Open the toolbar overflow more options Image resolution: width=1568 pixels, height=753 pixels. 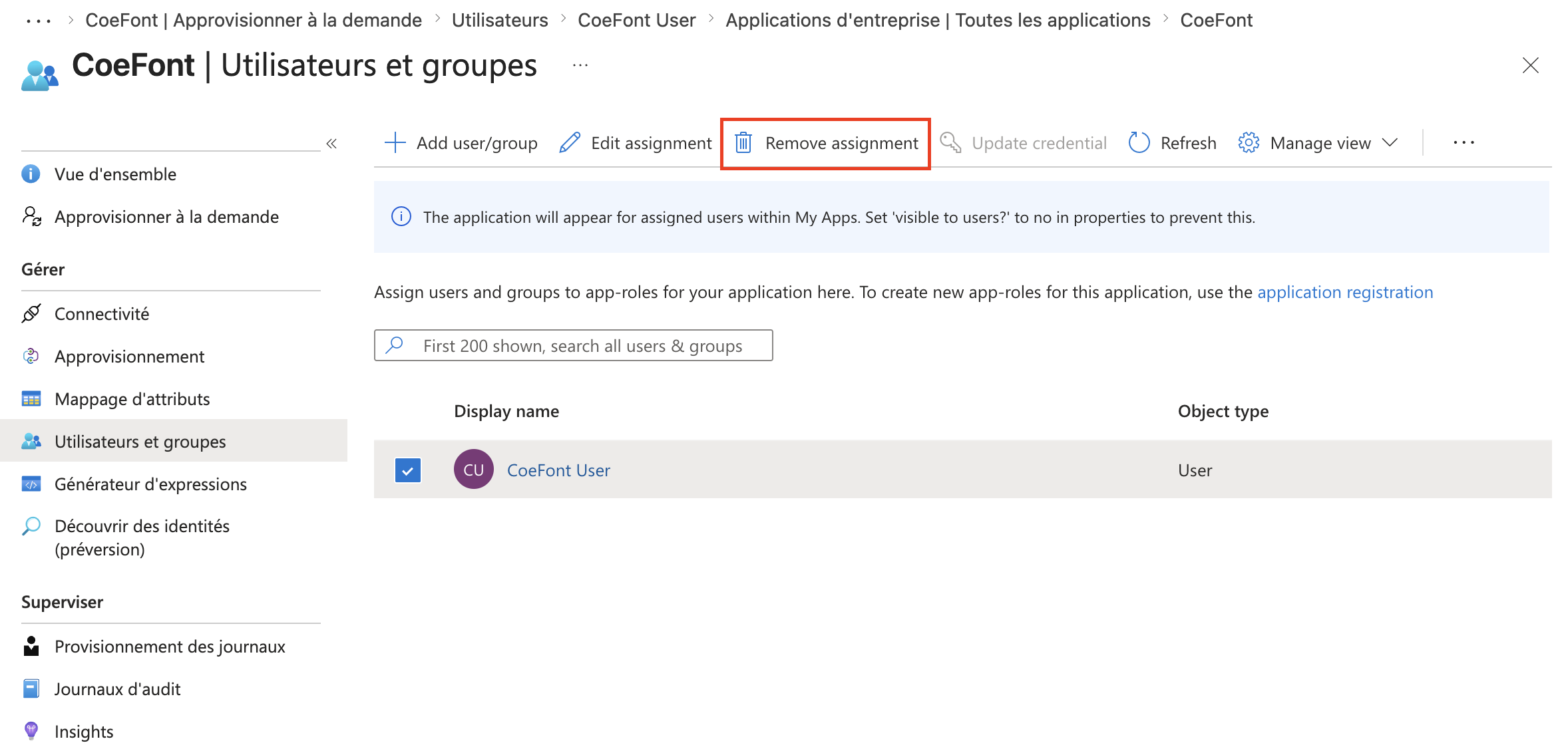tap(1464, 143)
